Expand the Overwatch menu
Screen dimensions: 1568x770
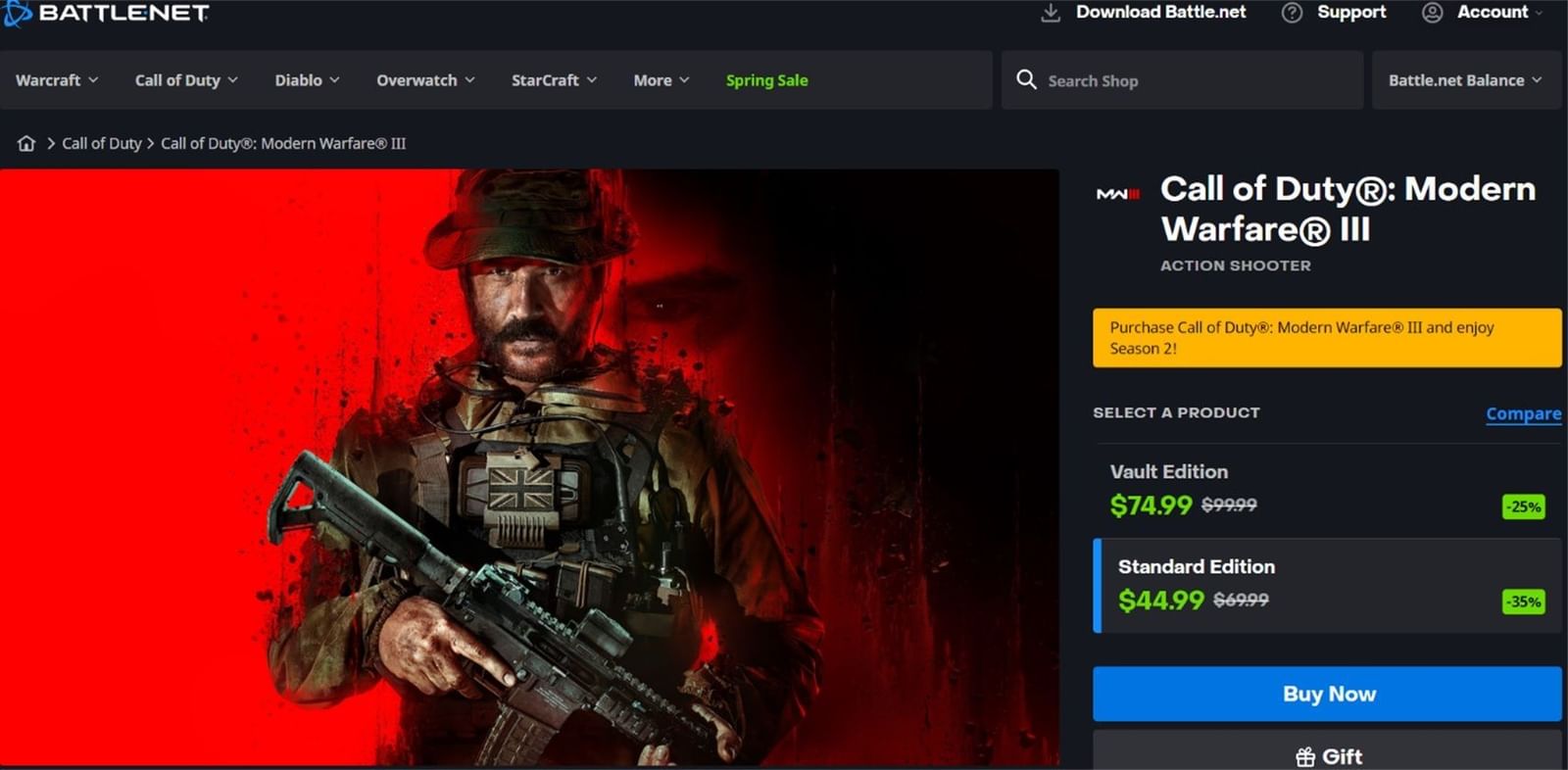point(425,80)
